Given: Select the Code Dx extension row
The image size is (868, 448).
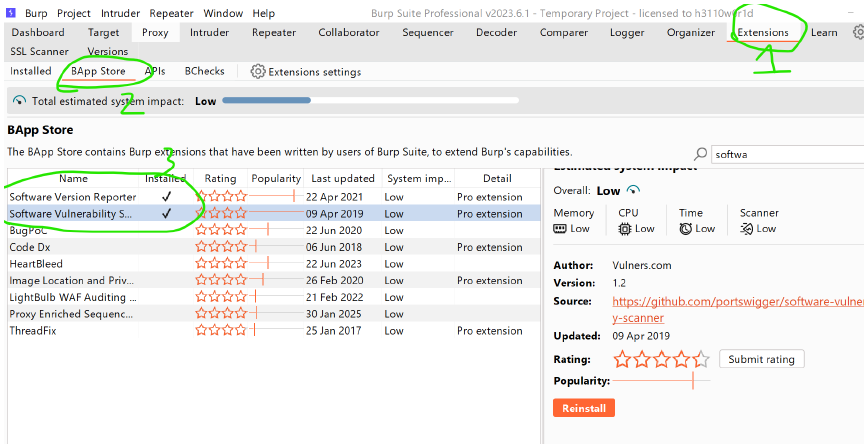Looking at the screenshot, I should (x=274, y=247).
